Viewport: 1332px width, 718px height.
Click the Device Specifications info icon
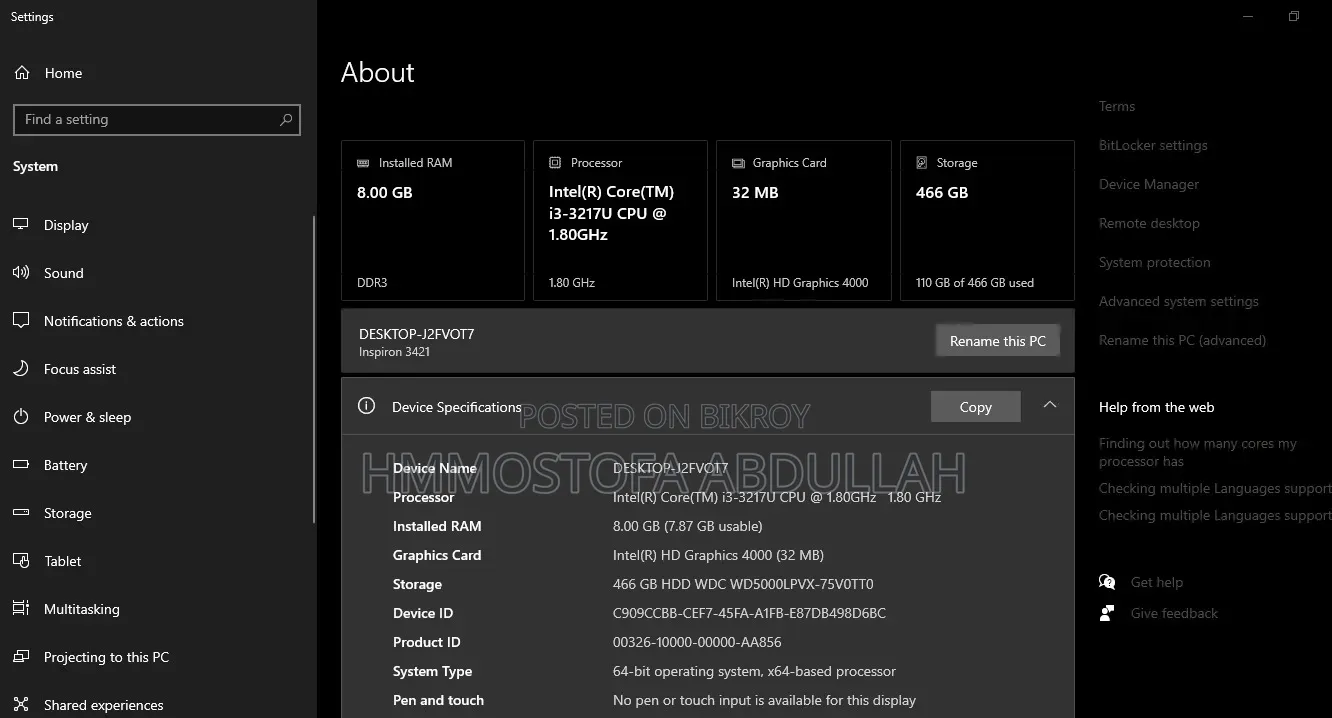(367, 406)
